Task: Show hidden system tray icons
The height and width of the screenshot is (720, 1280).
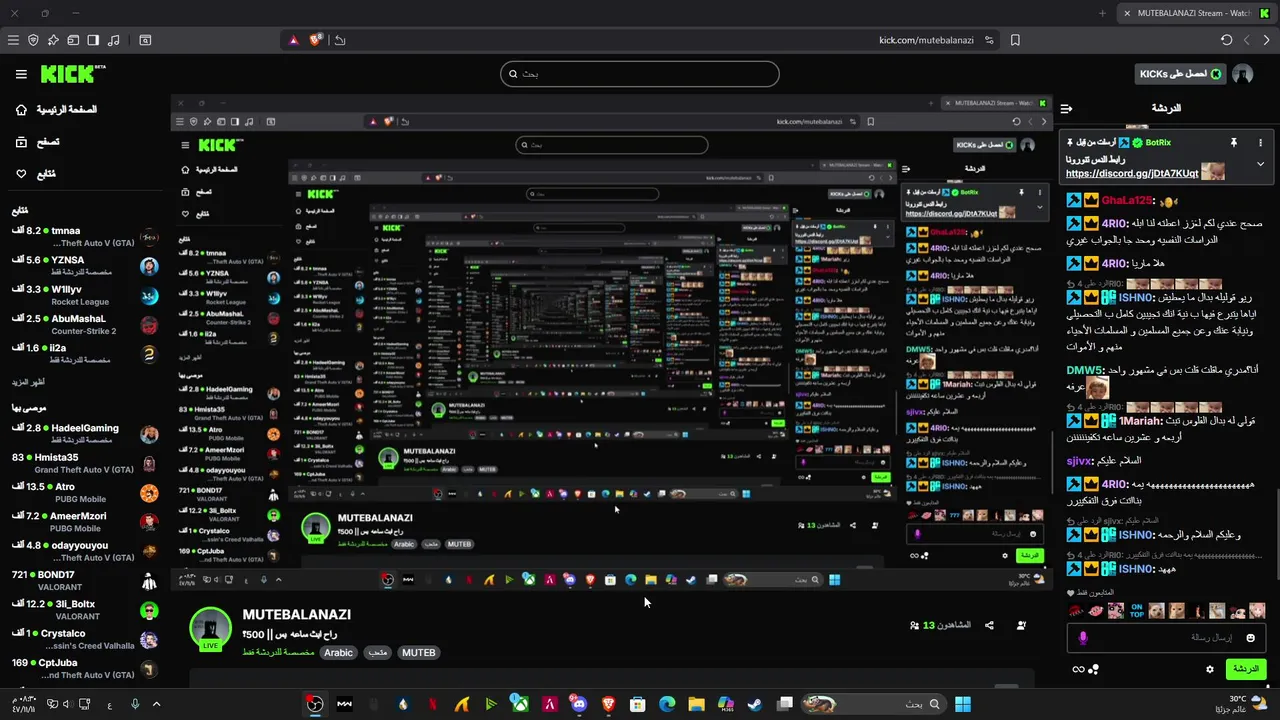Action: pyautogui.click(x=156, y=704)
